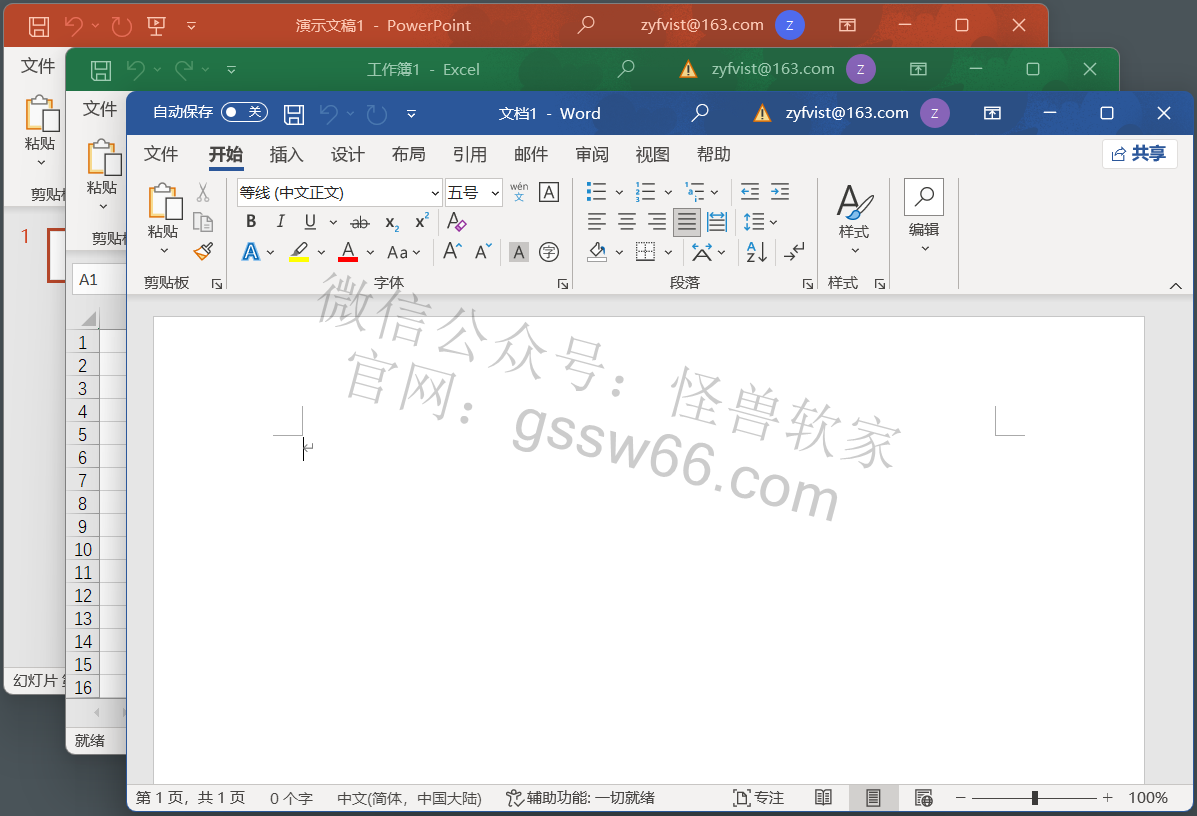Click the 共享 share button
Screen dimensions: 1197x816
tap(1139, 153)
